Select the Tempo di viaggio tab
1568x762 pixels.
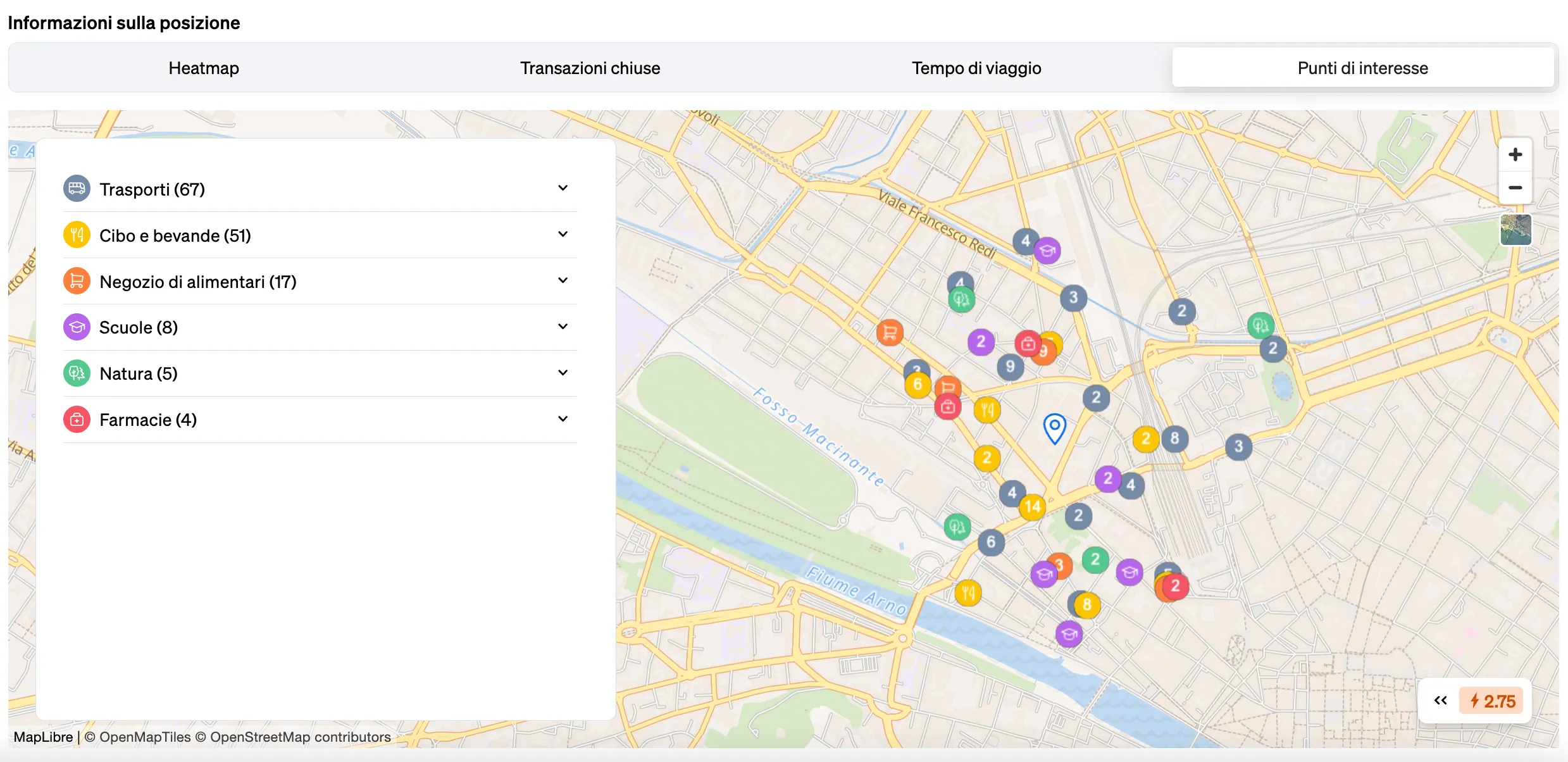(976, 68)
